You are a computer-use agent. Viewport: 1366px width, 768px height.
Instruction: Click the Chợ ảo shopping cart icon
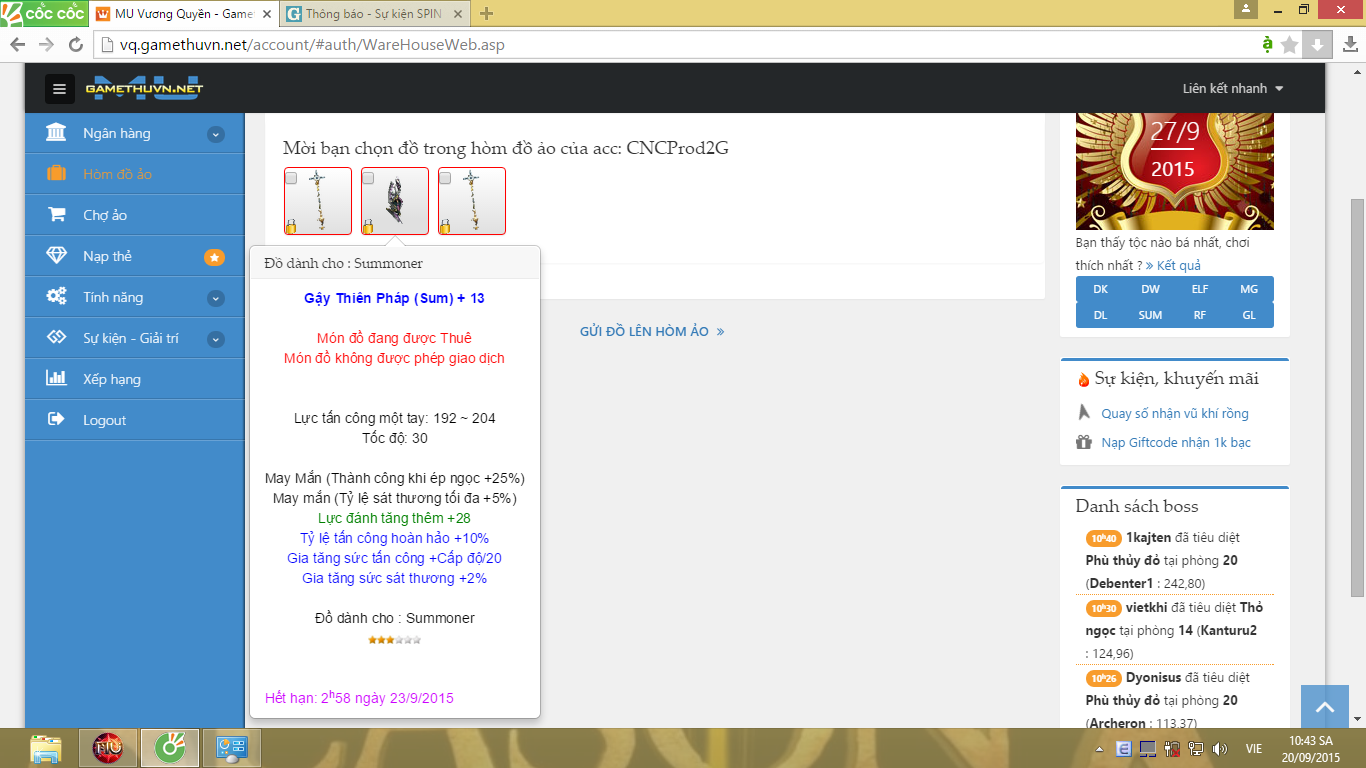57,215
